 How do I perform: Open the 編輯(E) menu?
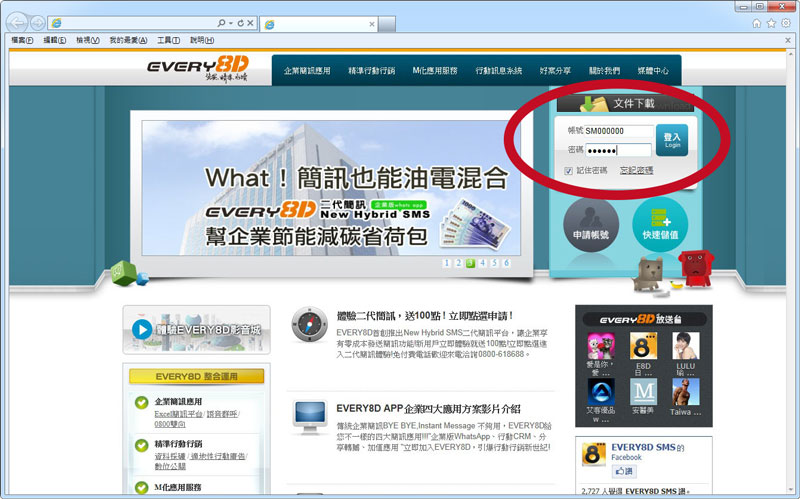tap(55, 40)
